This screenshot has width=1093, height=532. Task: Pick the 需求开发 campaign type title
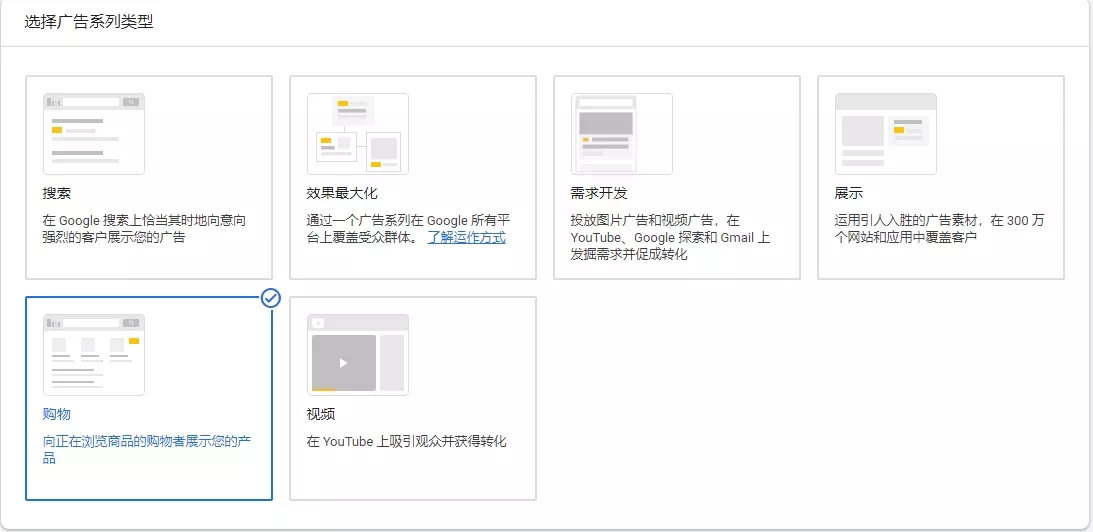click(599, 193)
